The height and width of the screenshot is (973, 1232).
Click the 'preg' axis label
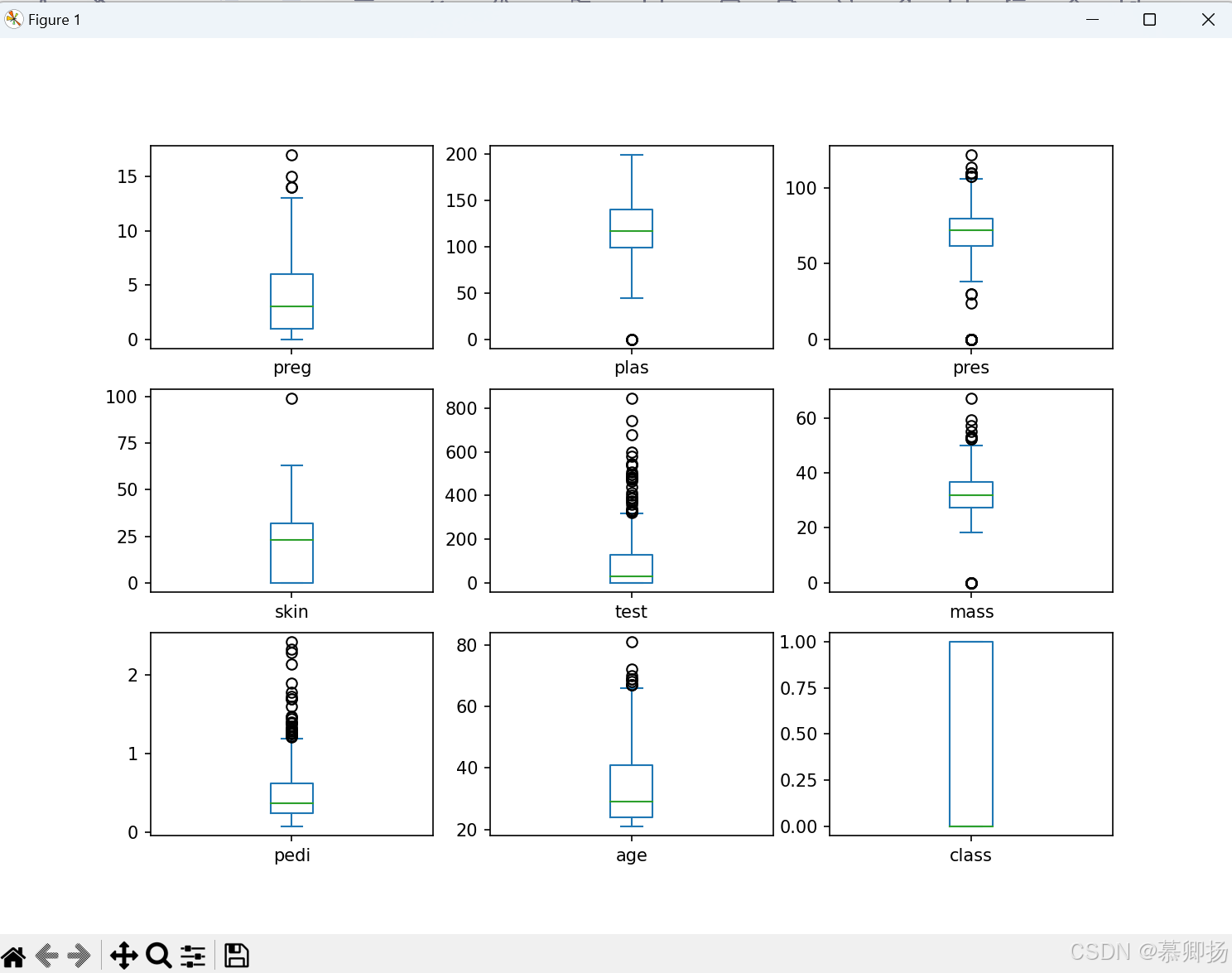292,368
